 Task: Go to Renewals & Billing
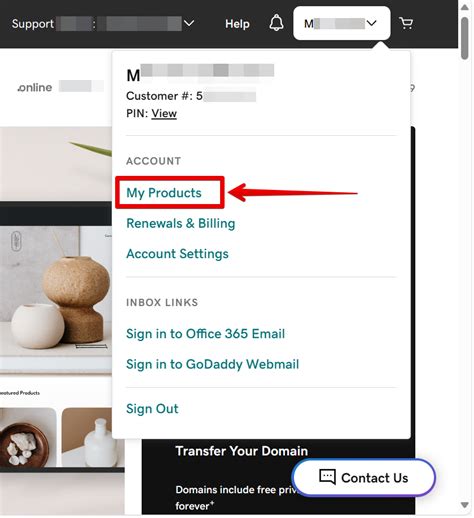[x=181, y=223]
